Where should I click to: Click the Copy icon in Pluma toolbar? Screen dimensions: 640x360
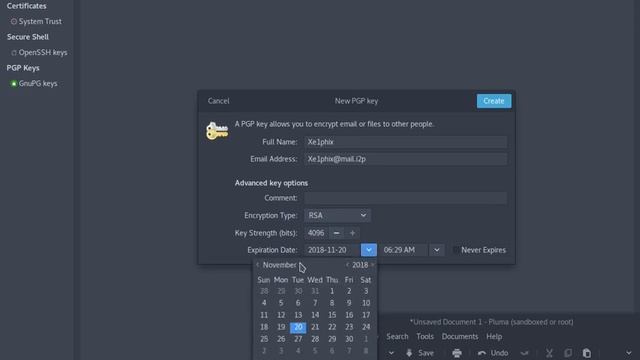(x=568, y=353)
